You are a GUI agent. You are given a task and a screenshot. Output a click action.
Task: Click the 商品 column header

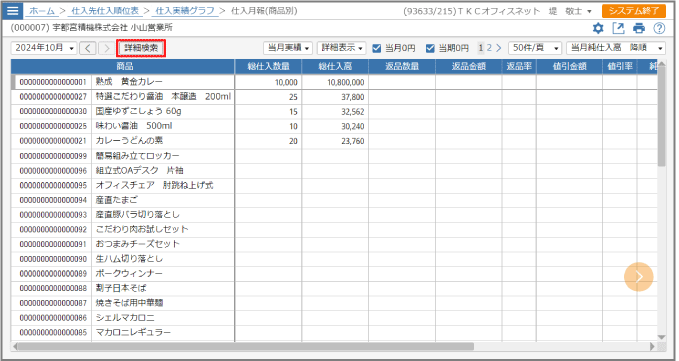123,66
